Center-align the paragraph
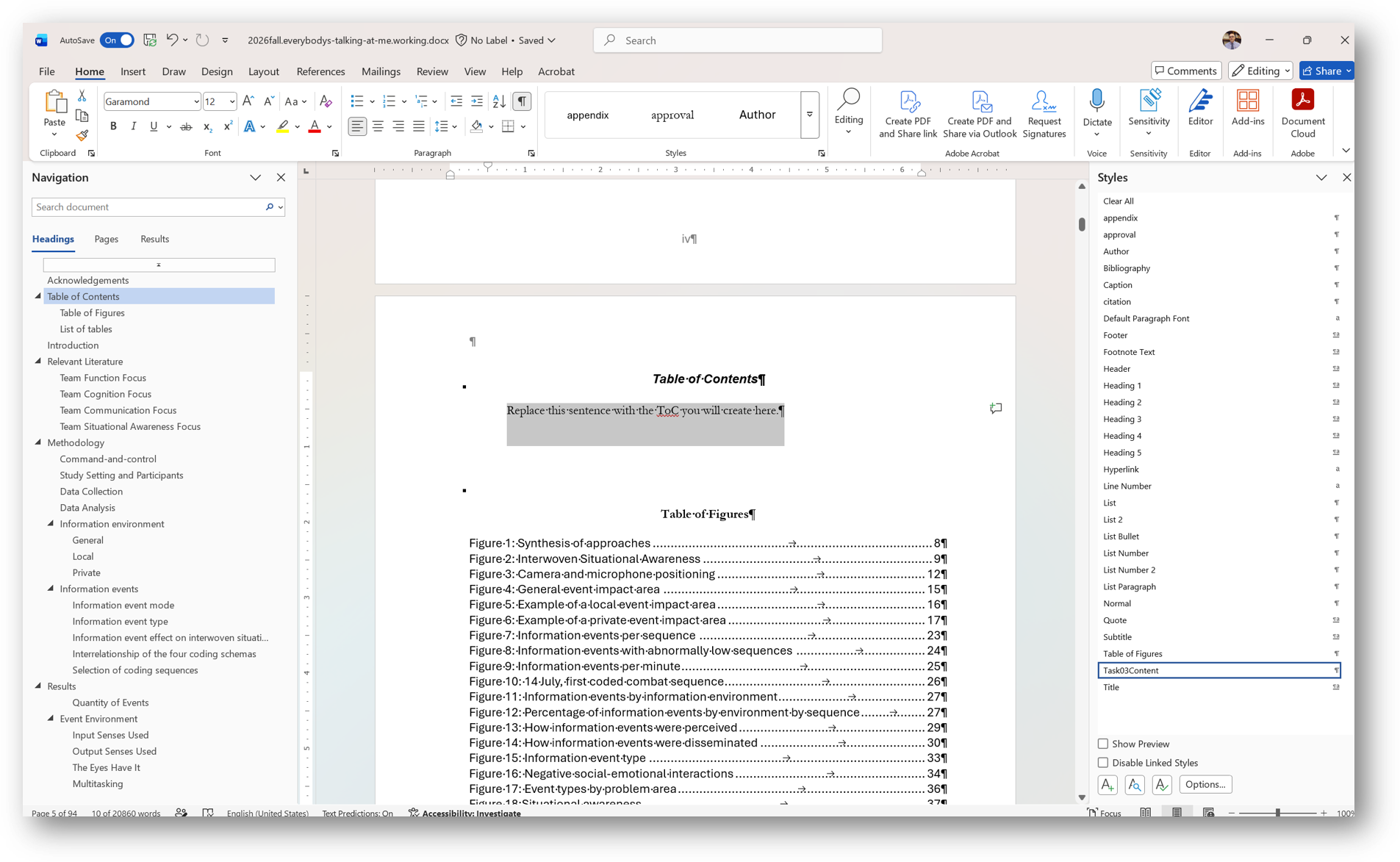Screen dimensions: 1400x862 coord(378,126)
